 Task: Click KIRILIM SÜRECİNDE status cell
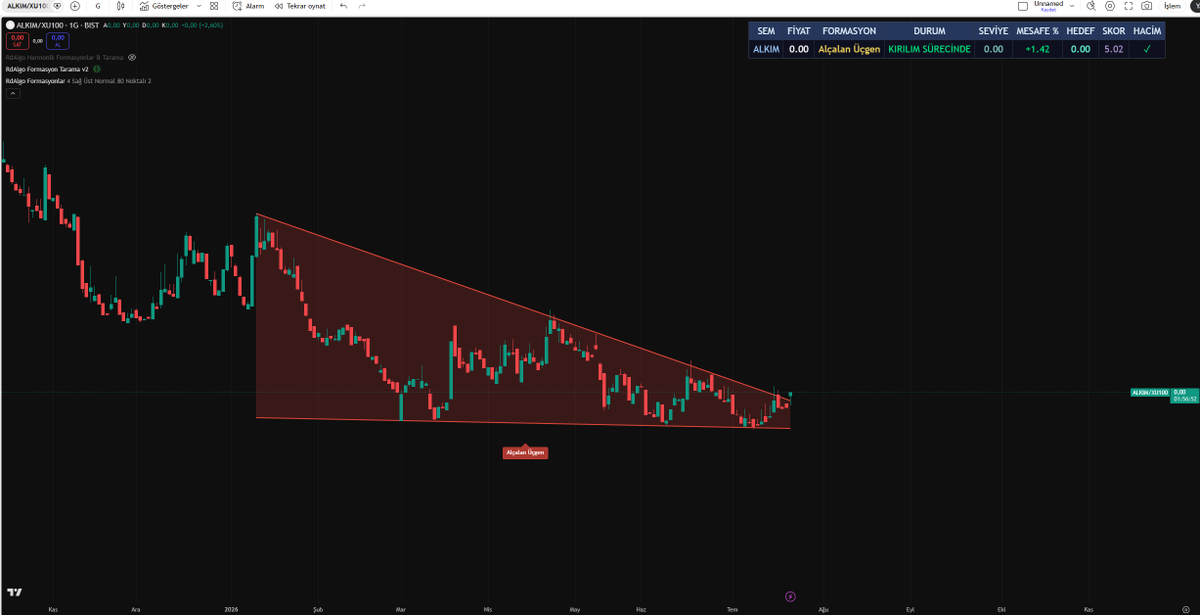click(929, 48)
